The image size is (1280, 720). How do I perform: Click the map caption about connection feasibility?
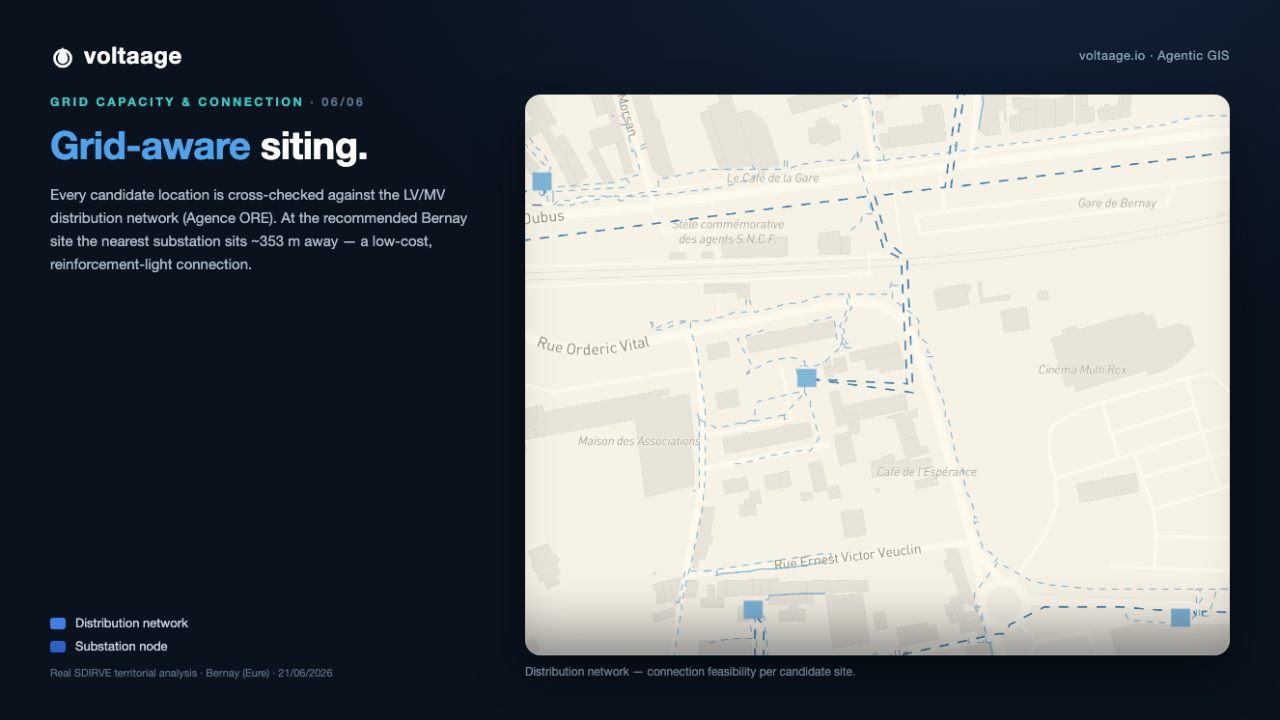point(690,672)
